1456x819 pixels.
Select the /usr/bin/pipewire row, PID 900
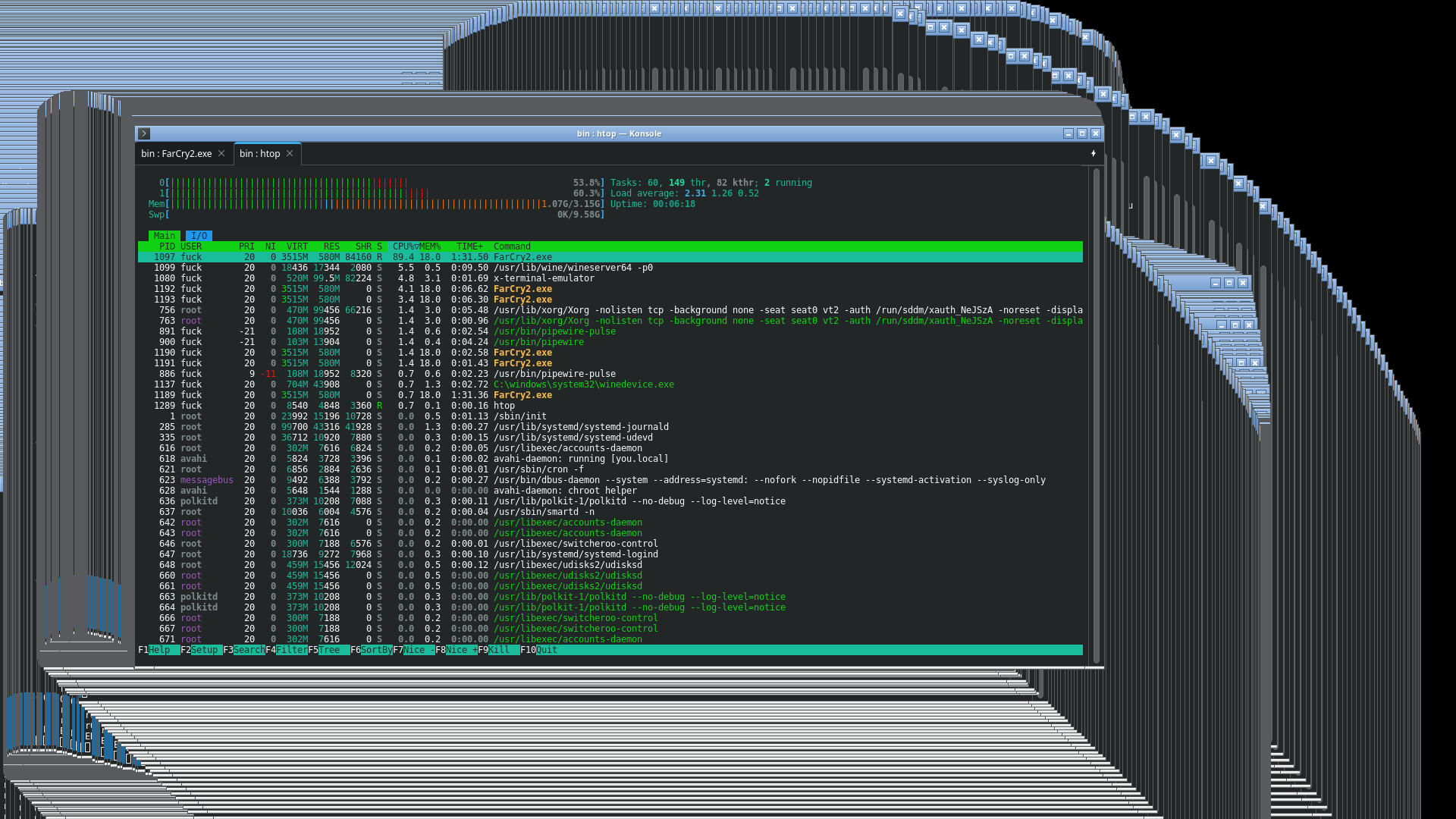click(x=610, y=342)
